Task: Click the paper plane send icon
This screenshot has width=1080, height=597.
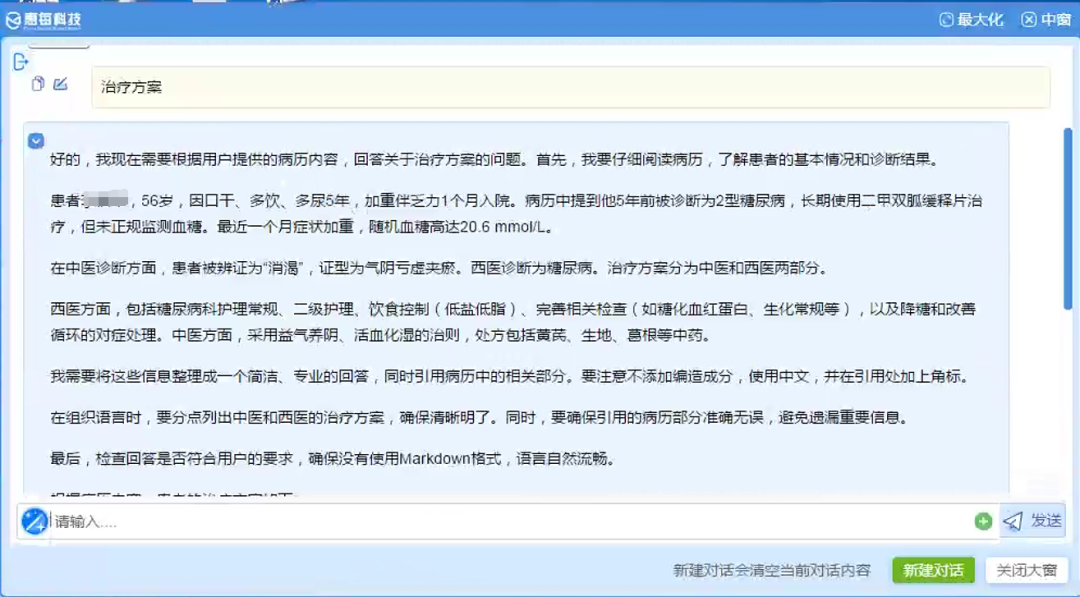Action: (x=1012, y=519)
